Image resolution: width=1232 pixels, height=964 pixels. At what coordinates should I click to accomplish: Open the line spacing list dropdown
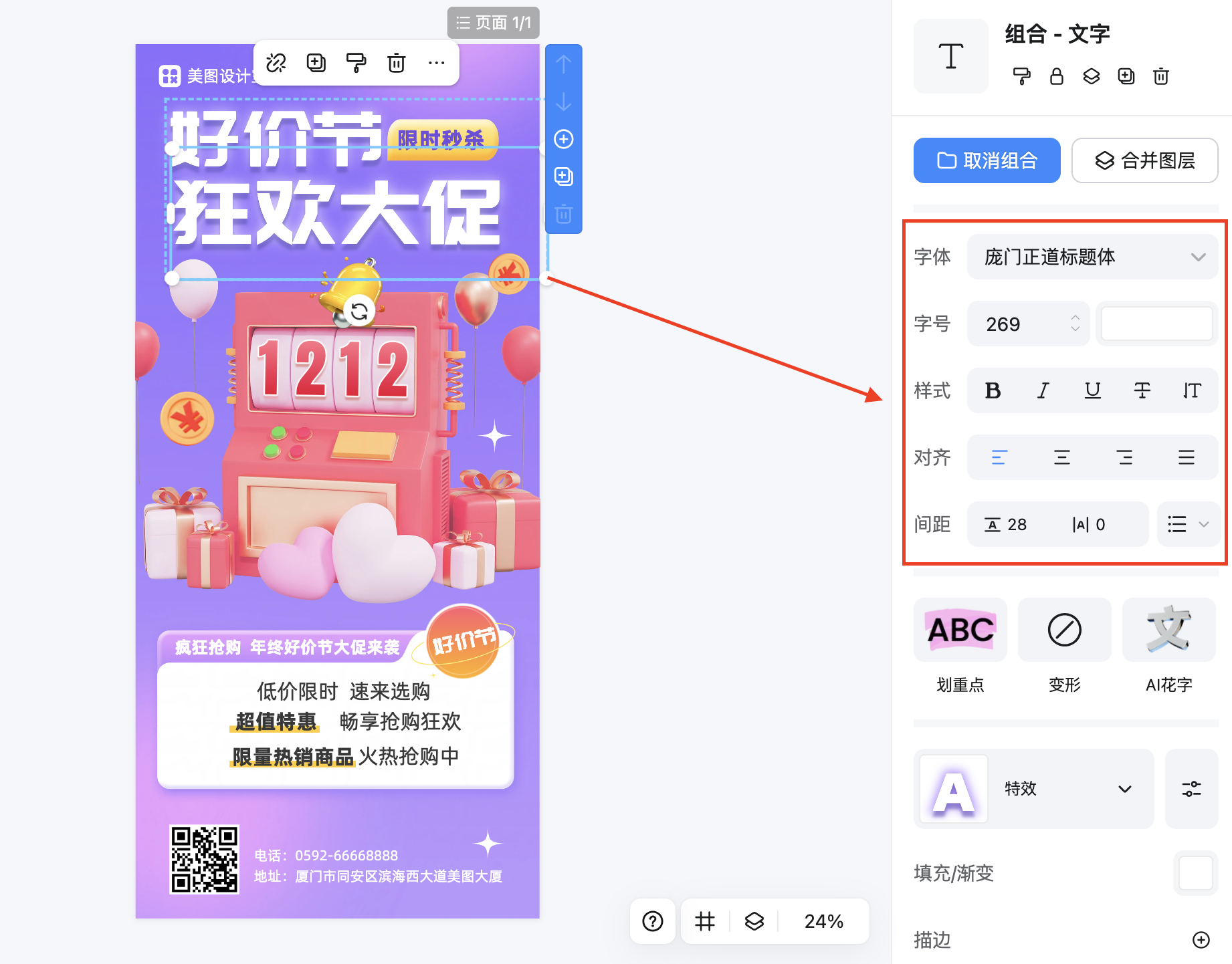point(1187,524)
